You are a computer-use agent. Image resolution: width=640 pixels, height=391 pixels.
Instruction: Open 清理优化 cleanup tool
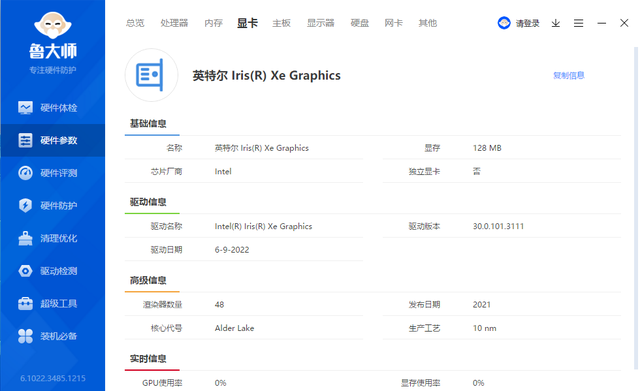tap(52, 238)
